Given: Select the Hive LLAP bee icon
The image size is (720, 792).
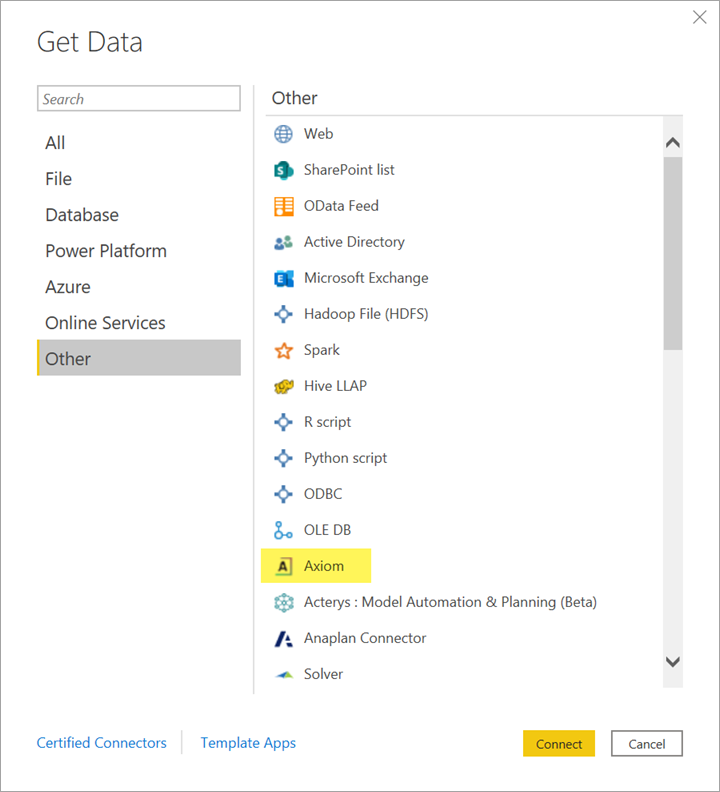Looking at the screenshot, I should 284,386.
